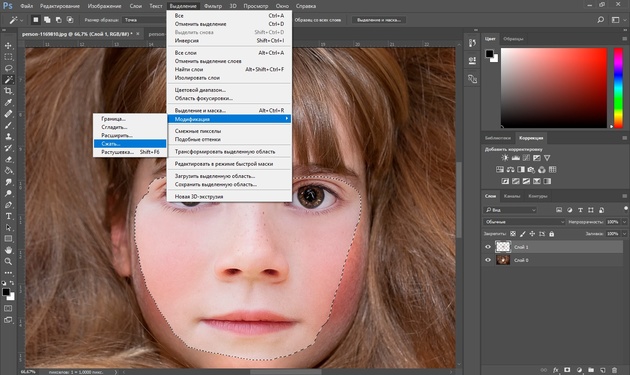The image size is (630, 375).
Task: Click the hue spectrum slider bar
Action: click(x=618, y=88)
